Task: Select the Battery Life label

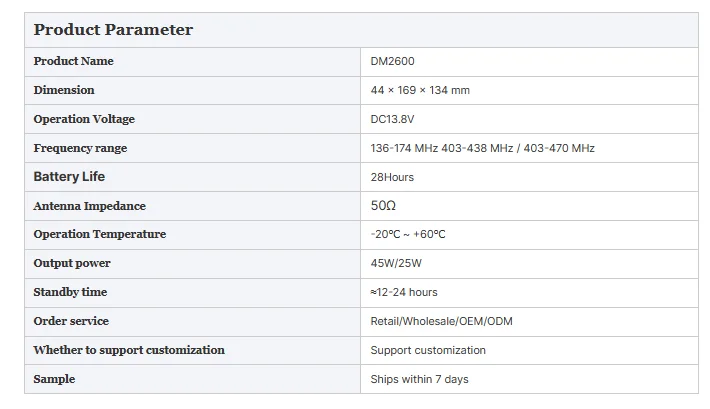Action: [x=69, y=177]
